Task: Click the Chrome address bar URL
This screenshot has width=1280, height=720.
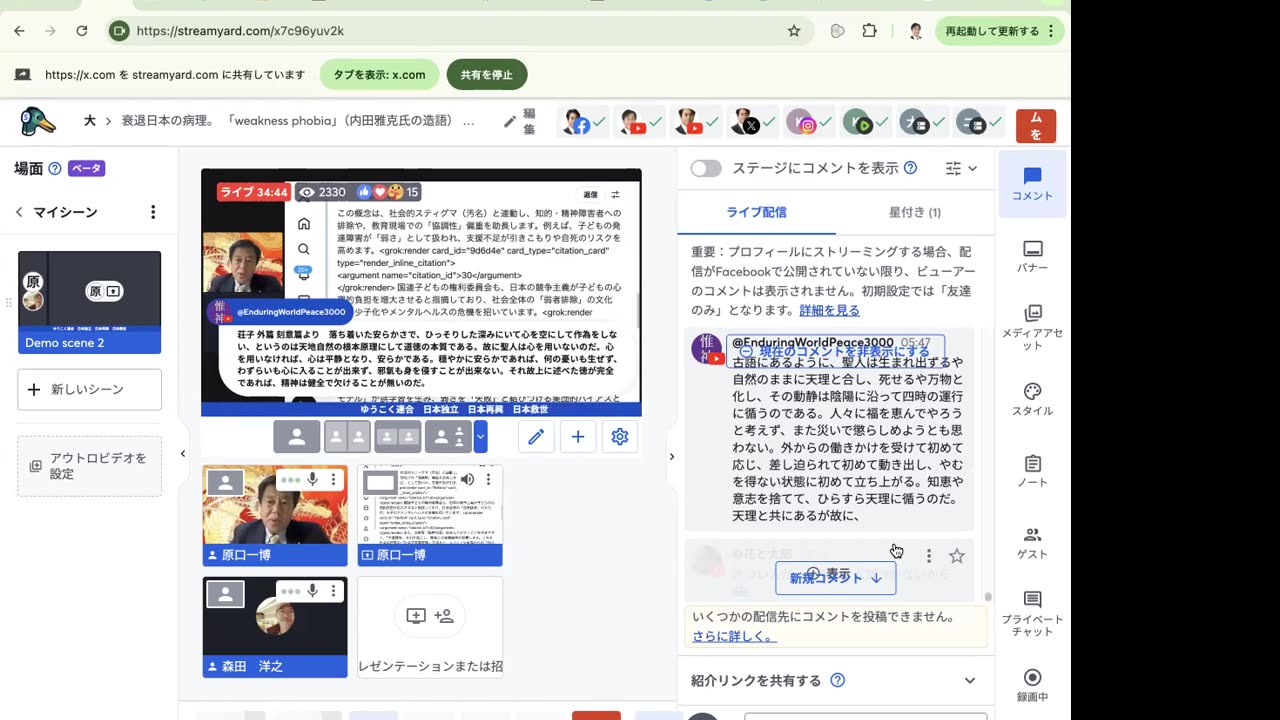Action: click(x=240, y=31)
